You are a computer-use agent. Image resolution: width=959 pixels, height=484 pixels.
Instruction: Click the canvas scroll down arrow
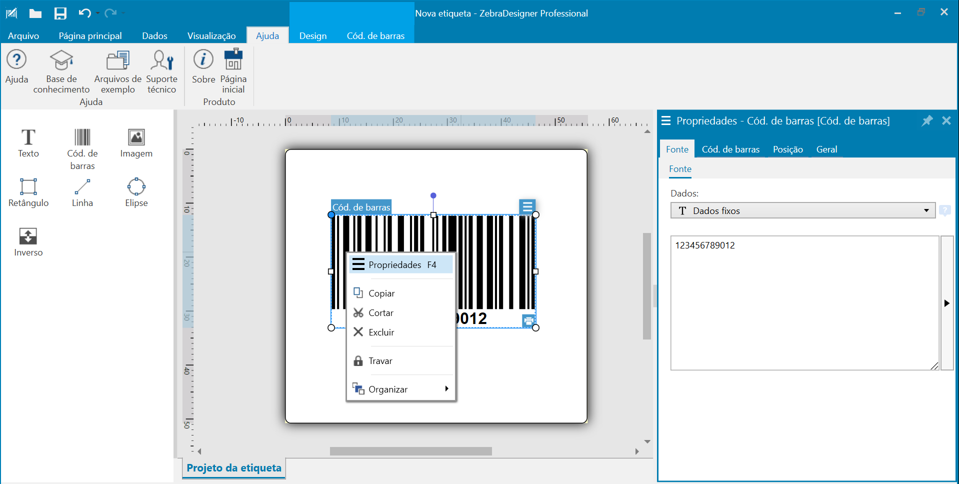[647, 442]
